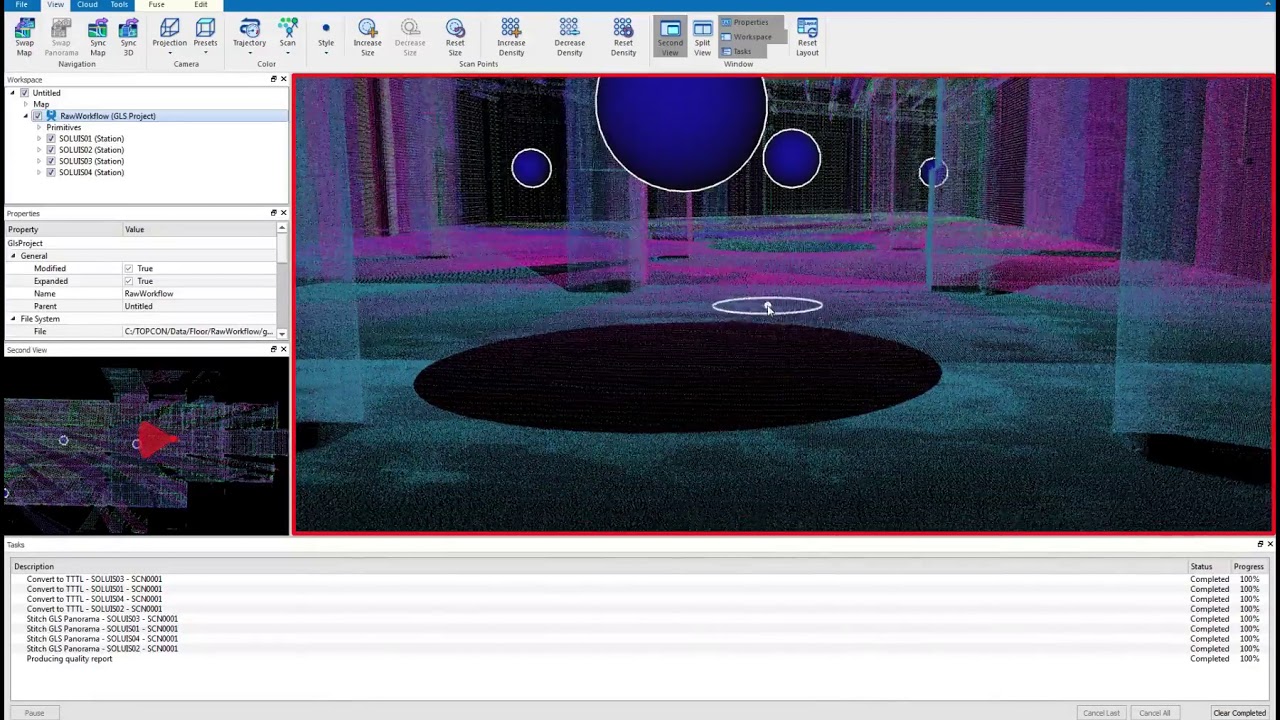
Task: Open the File menu
Action: pyautogui.click(x=21, y=5)
